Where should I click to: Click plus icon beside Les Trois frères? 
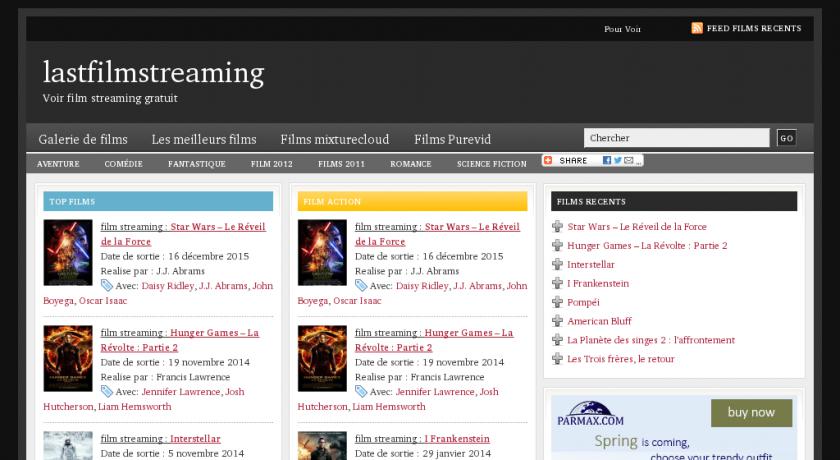557,358
